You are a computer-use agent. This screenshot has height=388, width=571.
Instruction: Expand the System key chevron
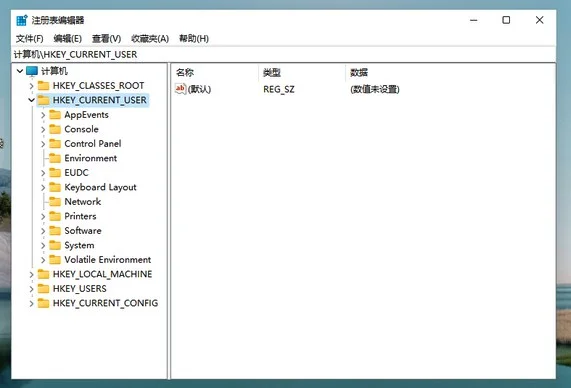[x=43, y=246]
